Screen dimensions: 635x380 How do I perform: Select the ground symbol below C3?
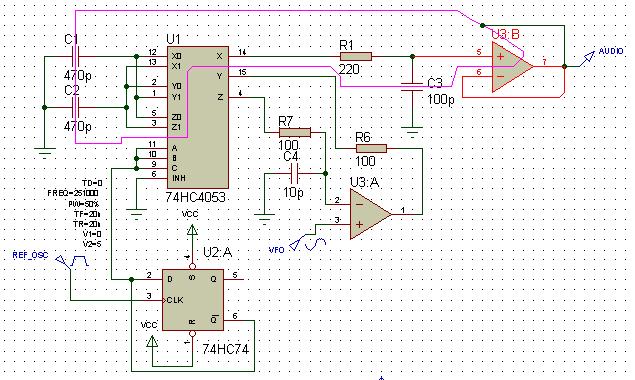coord(412,131)
